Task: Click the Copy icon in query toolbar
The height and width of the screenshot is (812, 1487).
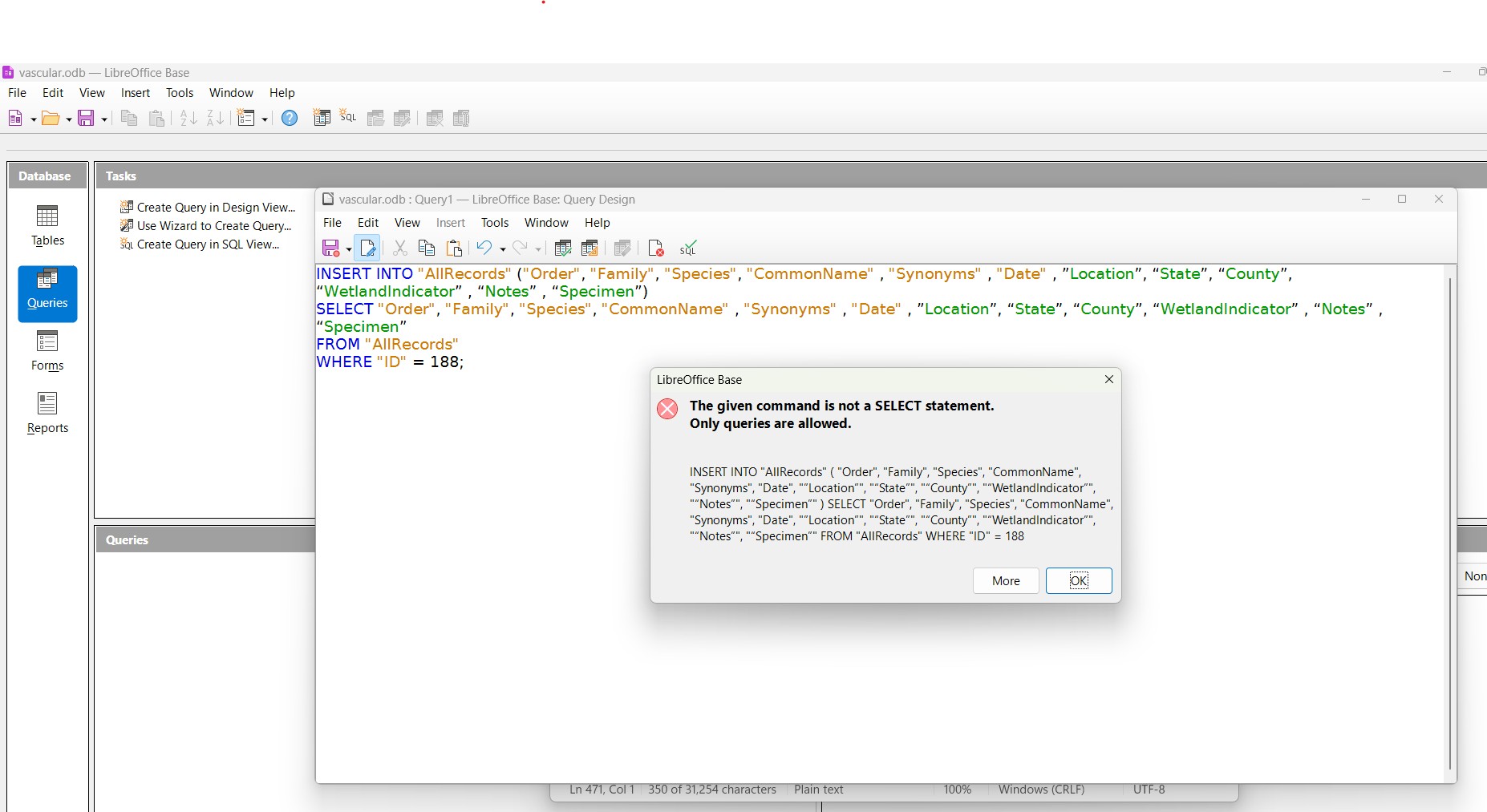Action: [x=427, y=248]
